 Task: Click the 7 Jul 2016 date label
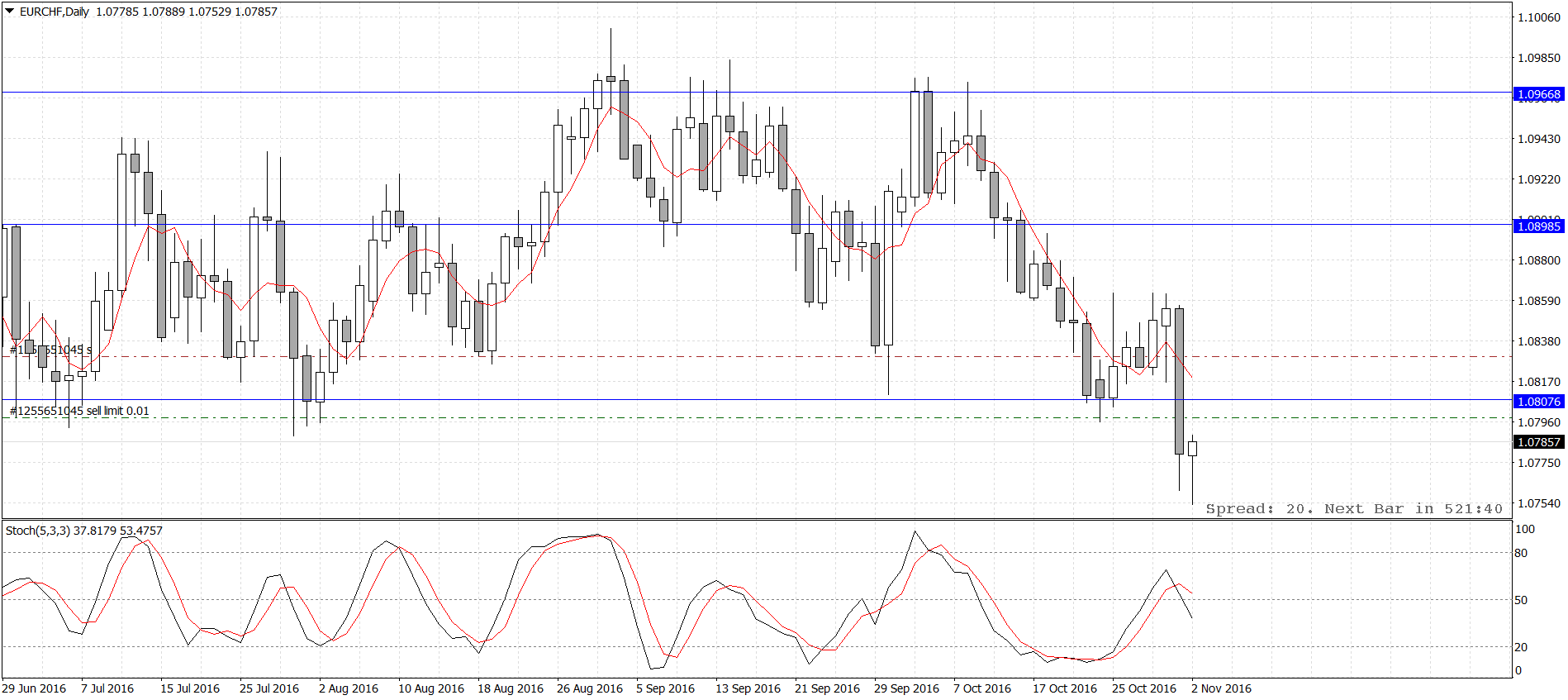(107, 688)
